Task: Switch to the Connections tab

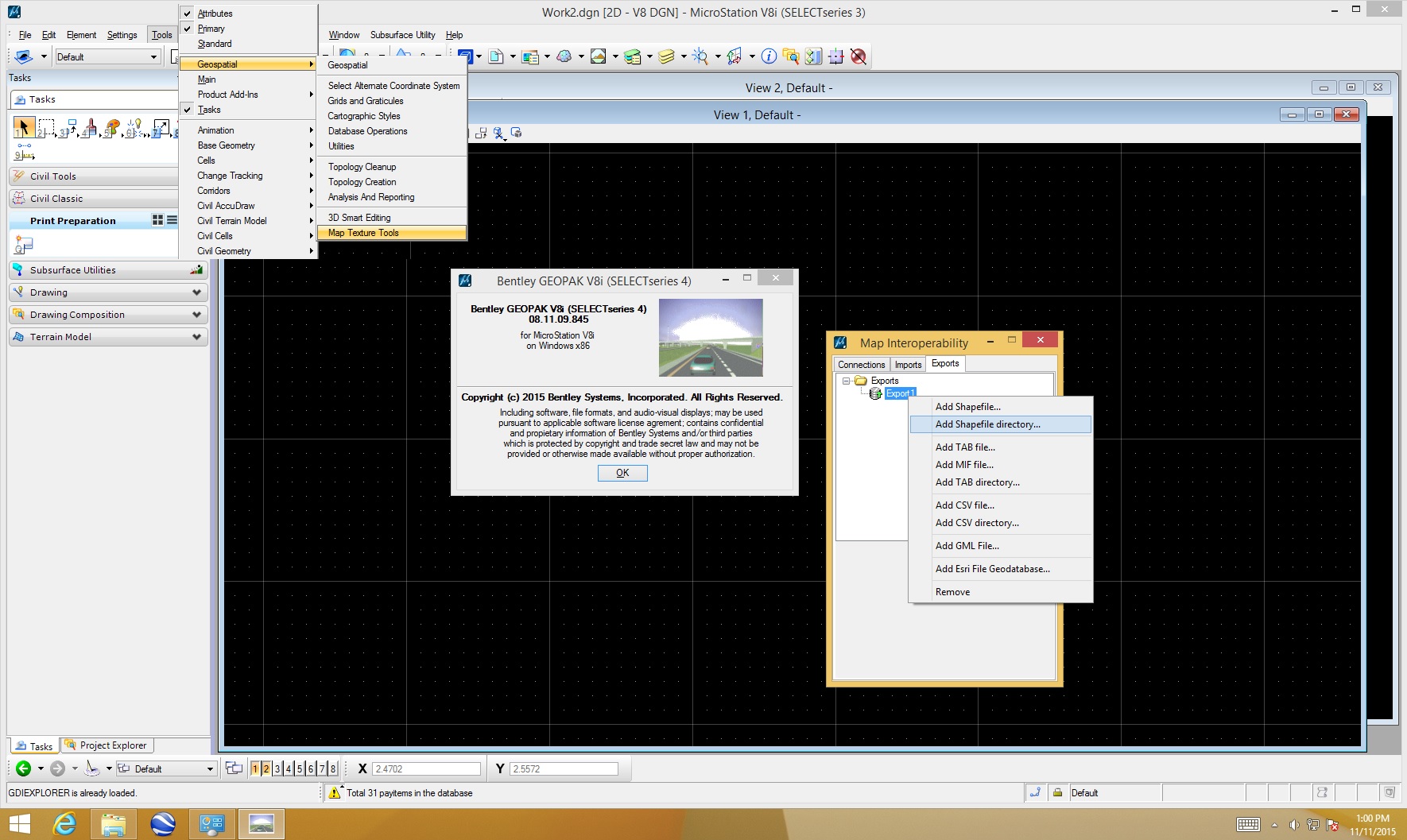Action: 862,365
